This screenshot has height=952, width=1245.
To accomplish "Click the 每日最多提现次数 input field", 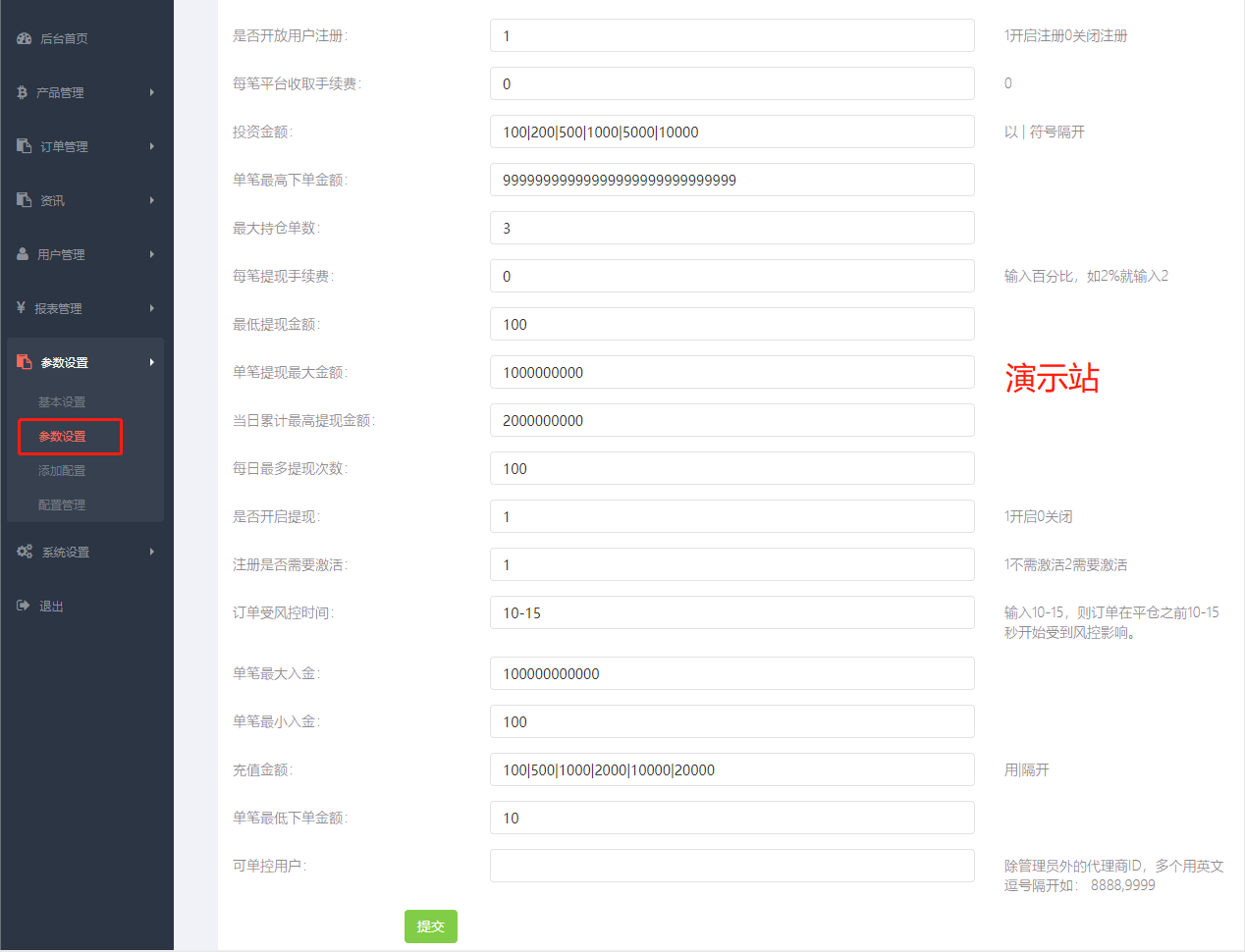I will click(732, 468).
